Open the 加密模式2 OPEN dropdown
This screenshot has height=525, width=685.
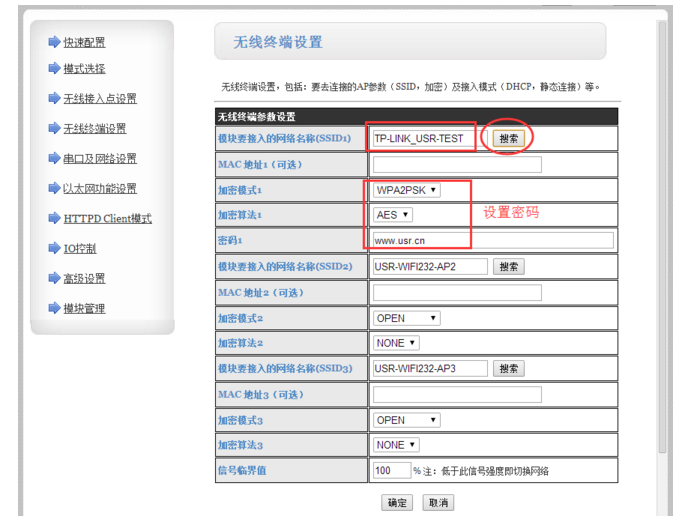(x=406, y=318)
